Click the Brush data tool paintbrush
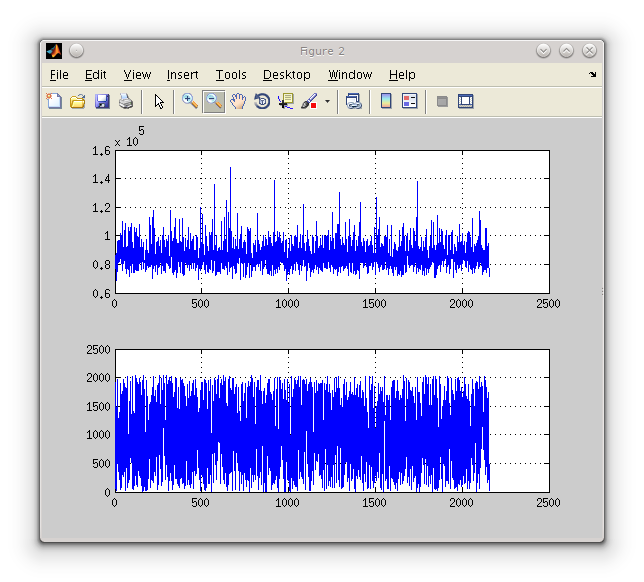Viewport: 644px width, 582px height. point(309,101)
